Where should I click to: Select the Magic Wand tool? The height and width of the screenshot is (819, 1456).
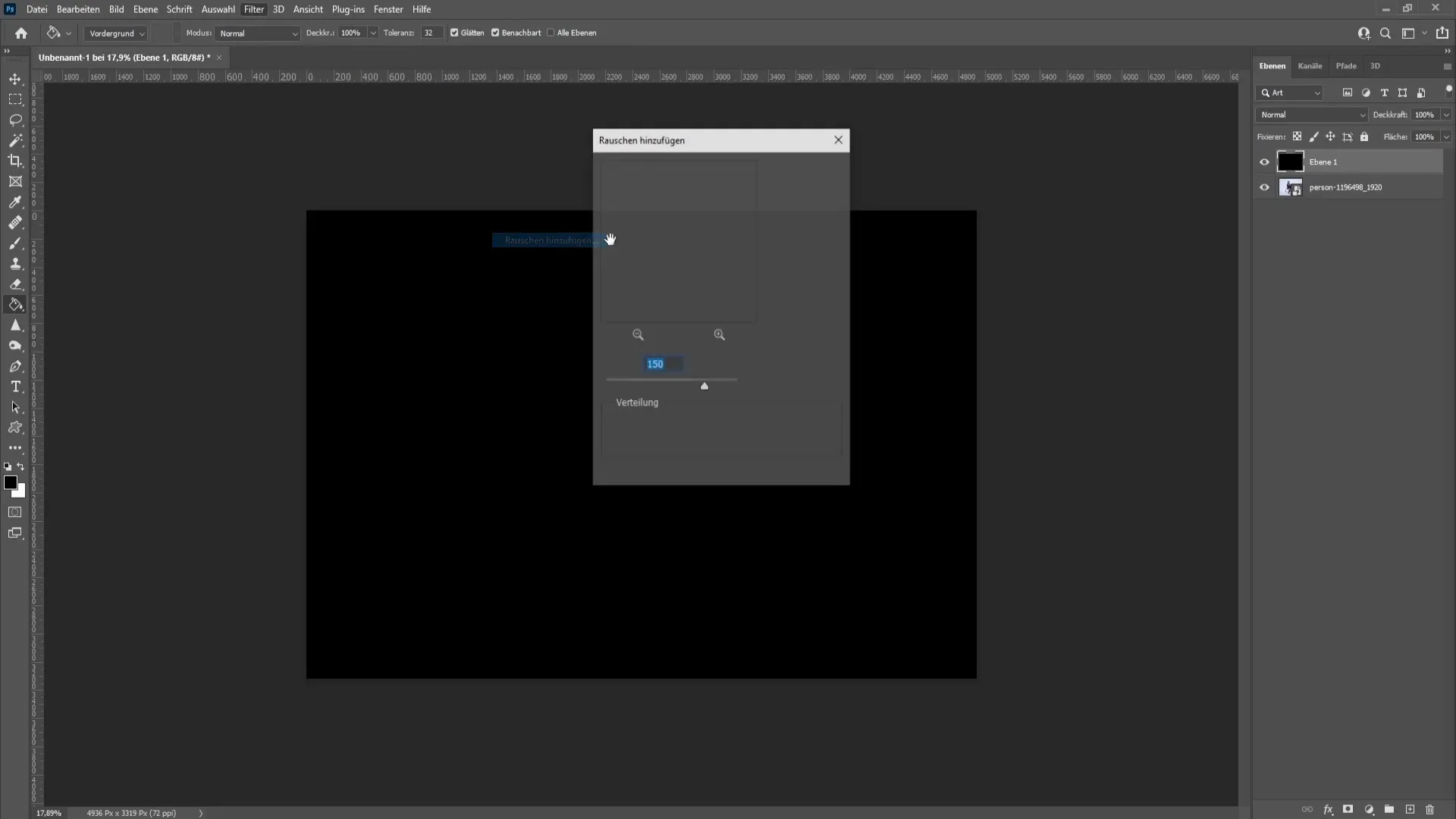15,140
